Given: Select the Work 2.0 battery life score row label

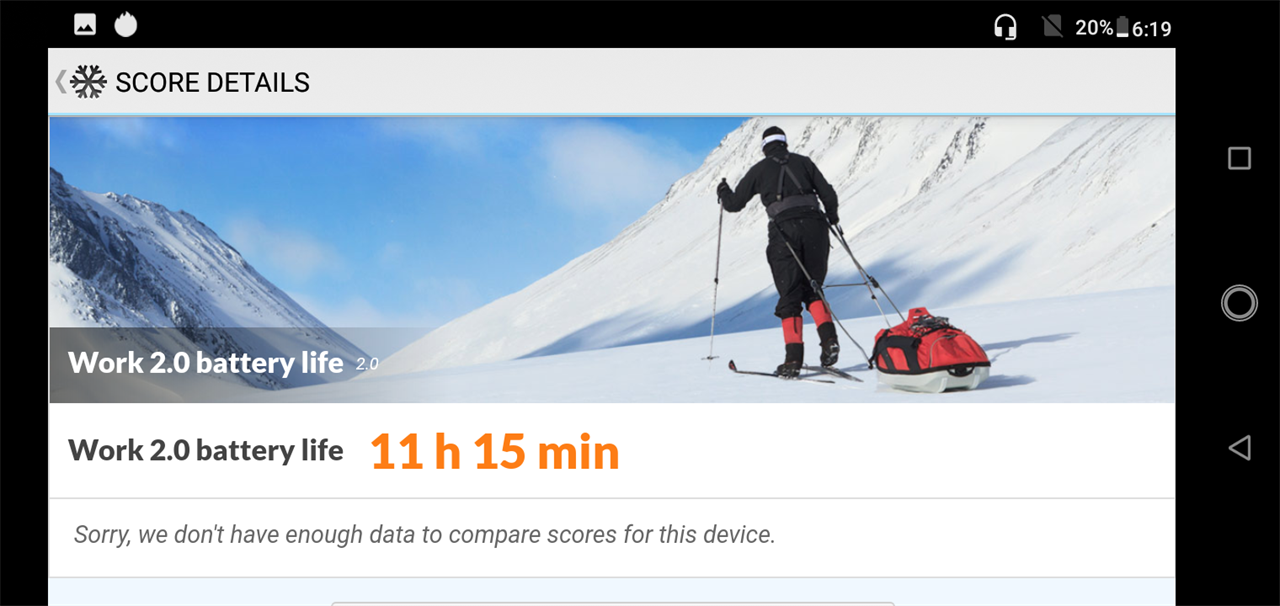Looking at the screenshot, I should [205, 451].
